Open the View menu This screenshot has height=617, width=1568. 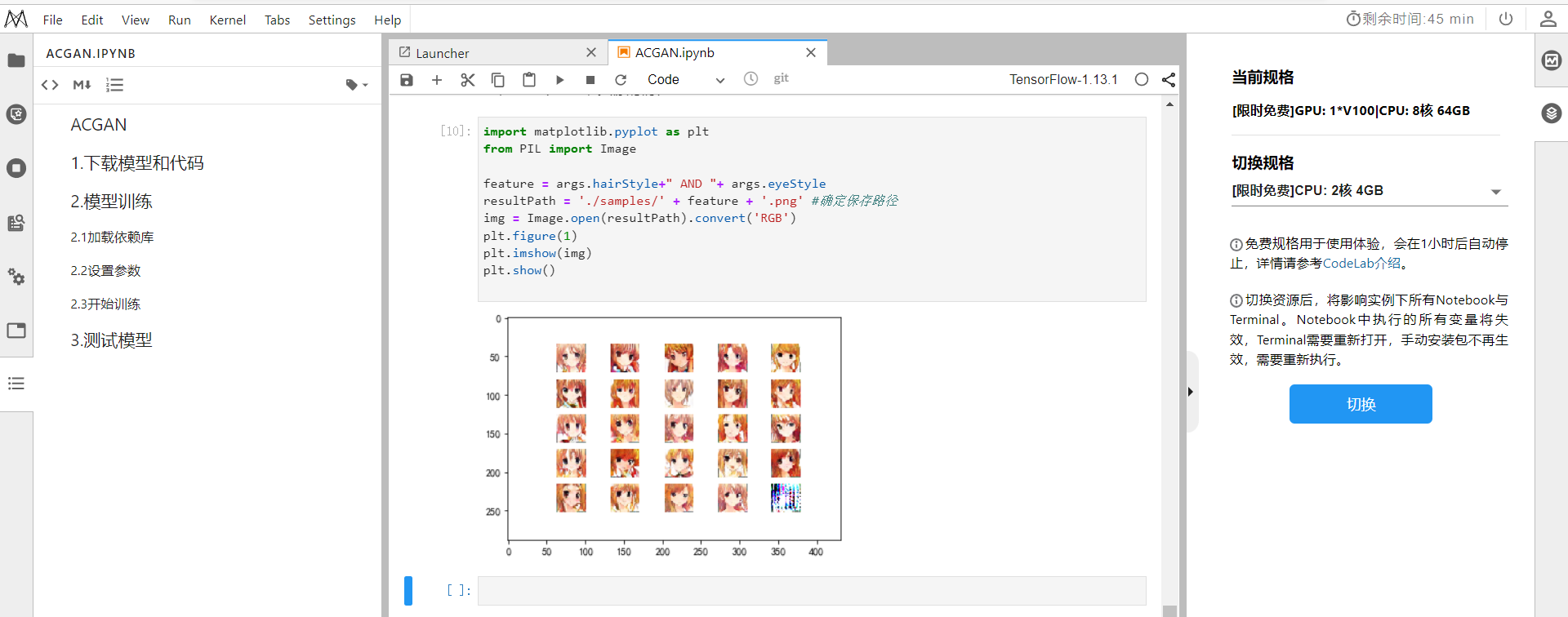tap(136, 20)
